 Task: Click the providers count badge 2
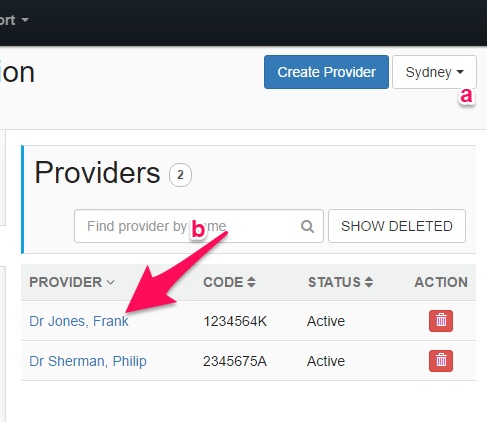pos(180,175)
